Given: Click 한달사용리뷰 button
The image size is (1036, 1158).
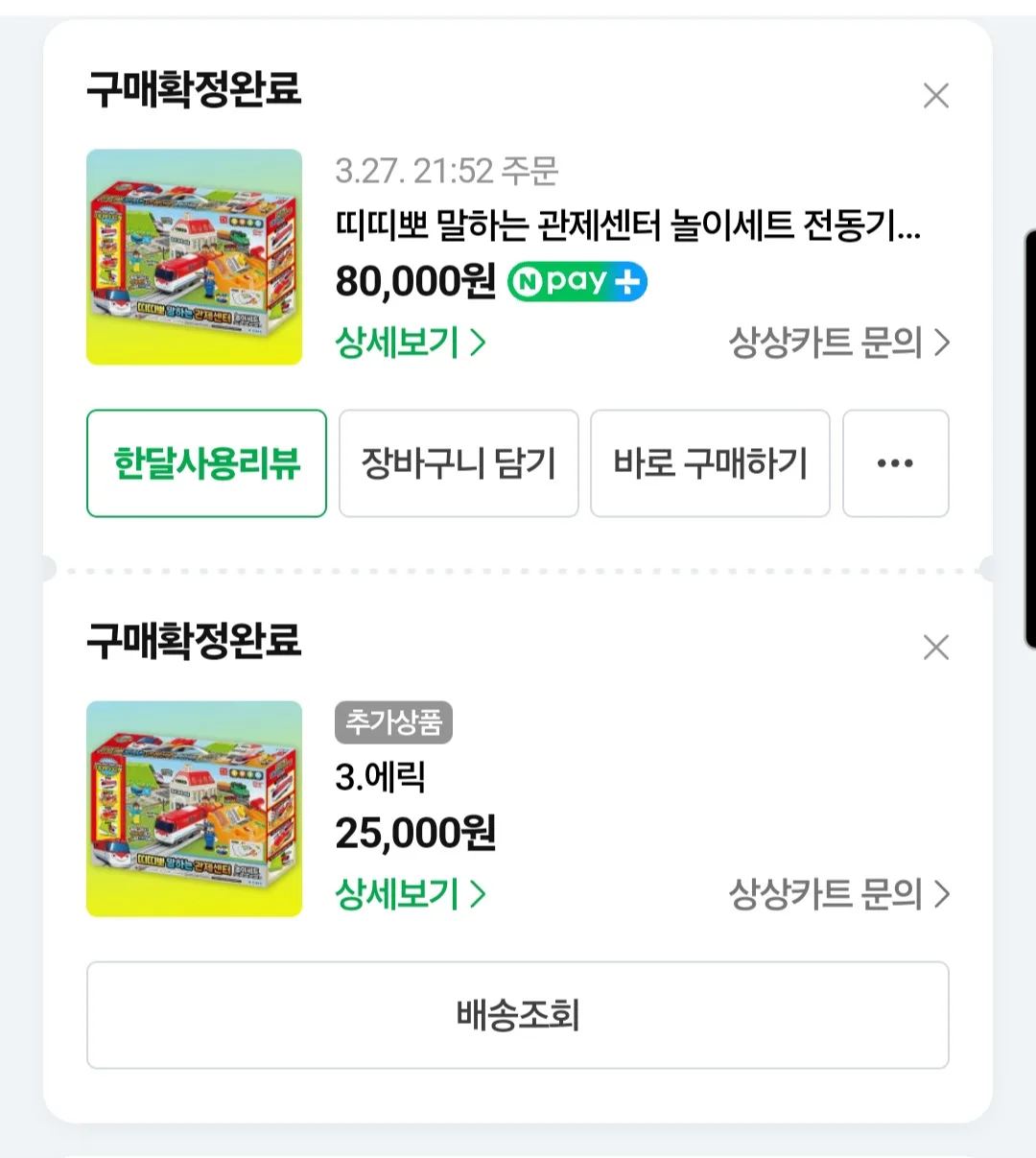Looking at the screenshot, I should [206, 463].
